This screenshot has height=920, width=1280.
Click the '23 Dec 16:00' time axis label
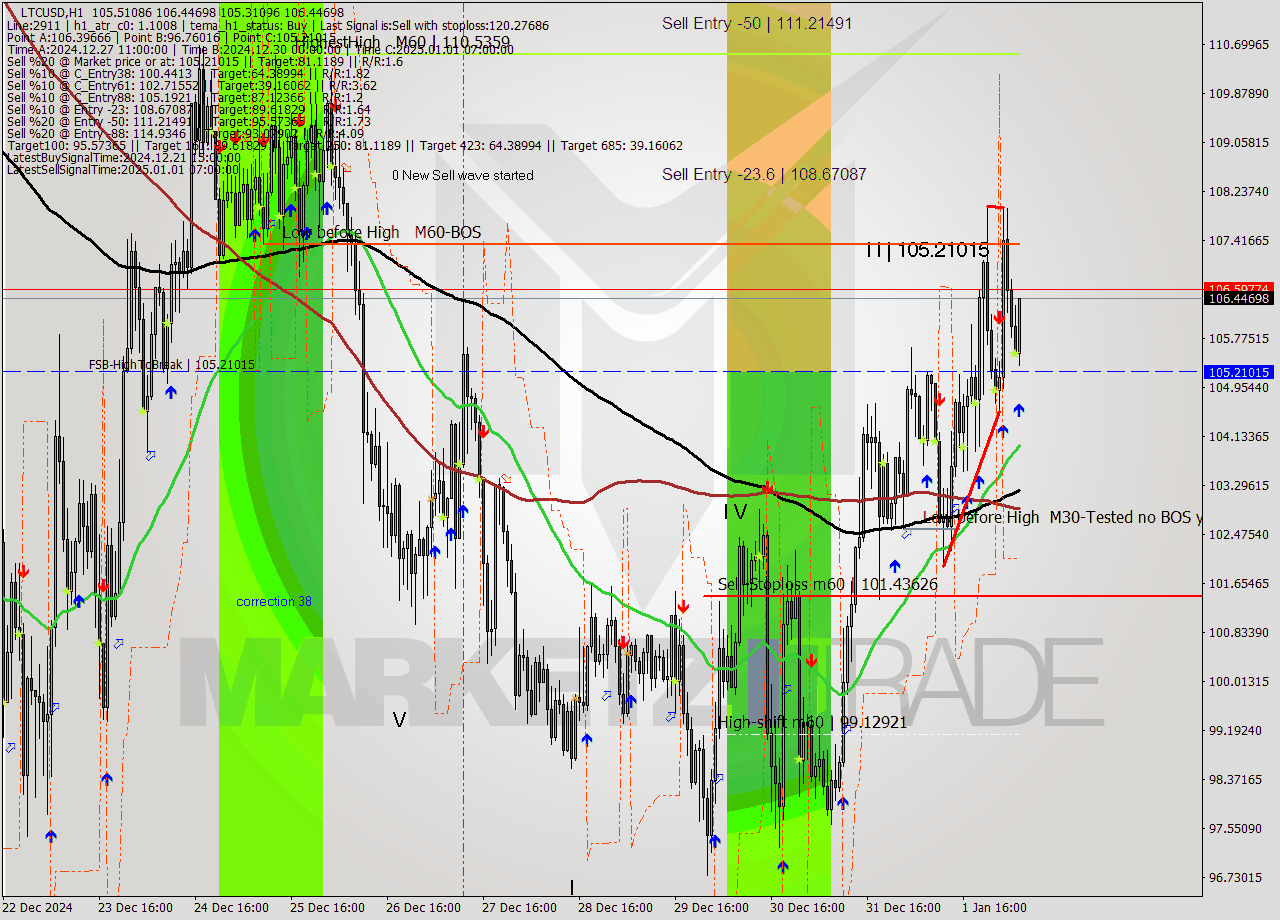pos(136,908)
